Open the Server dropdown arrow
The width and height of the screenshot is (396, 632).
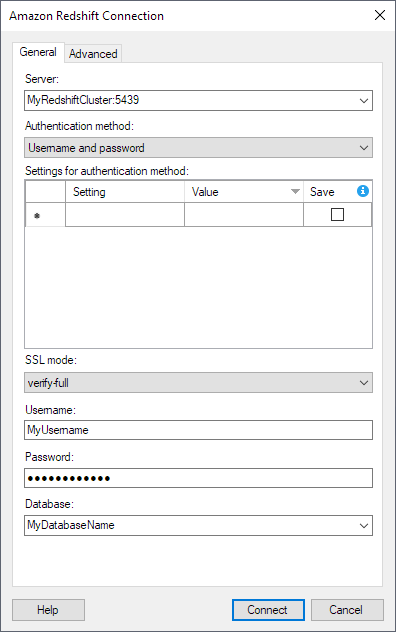pyautogui.click(x=364, y=100)
